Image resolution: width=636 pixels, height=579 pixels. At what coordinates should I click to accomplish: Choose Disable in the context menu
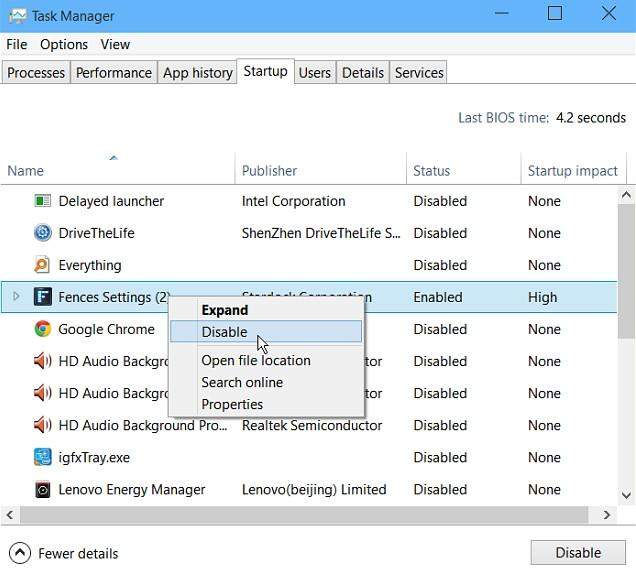(266, 331)
